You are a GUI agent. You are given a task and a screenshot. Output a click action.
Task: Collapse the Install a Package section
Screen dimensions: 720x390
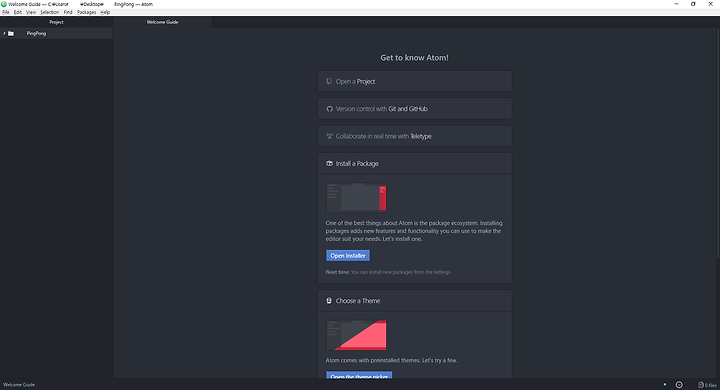tap(414, 164)
